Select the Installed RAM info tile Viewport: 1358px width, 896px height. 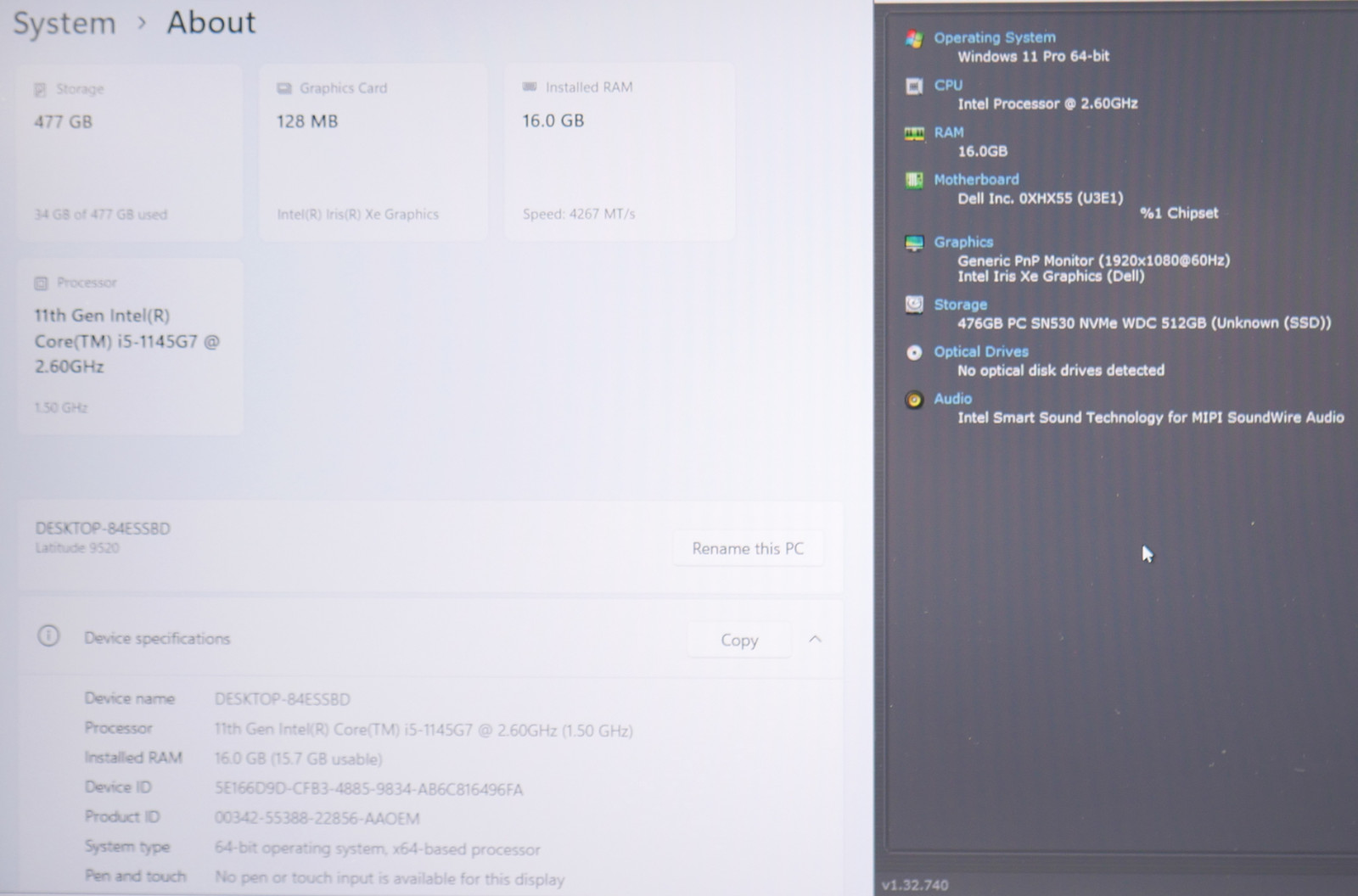coord(620,152)
